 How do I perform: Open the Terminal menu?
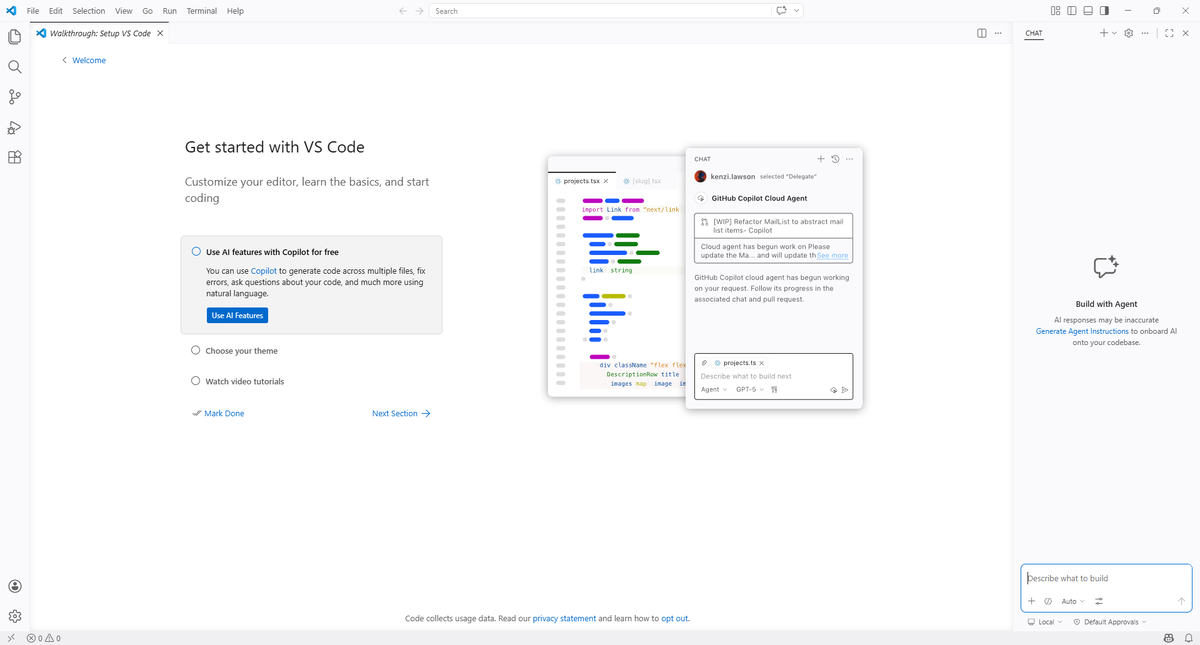pos(202,11)
